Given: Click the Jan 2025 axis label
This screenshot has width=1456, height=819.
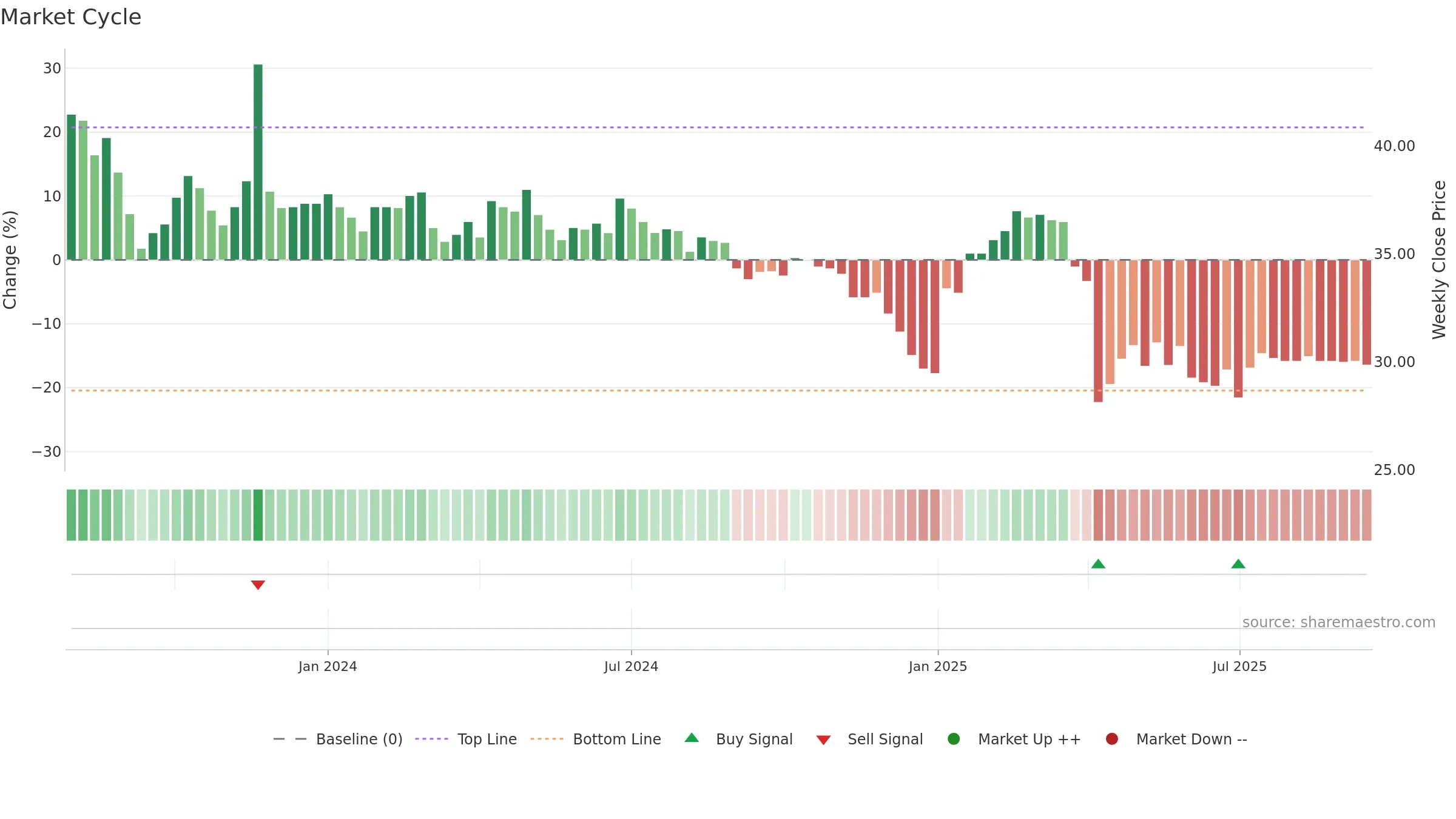Looking at the screenshot, I should [x=938, y=667].
